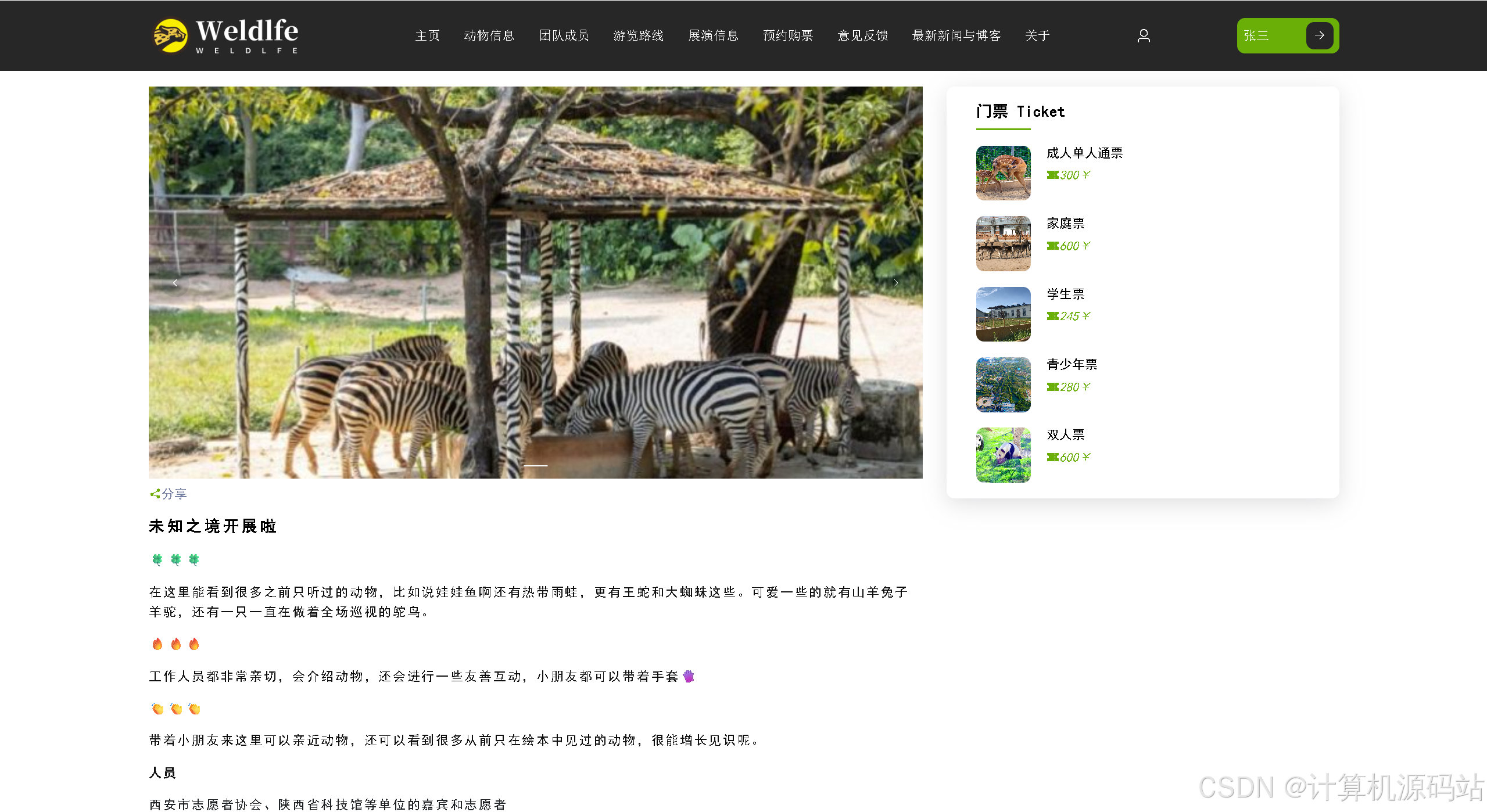The height and width of the screenshot is (812, 1487).
Task: Open the 学生票 ticket link
Action: pos(1065,294)
